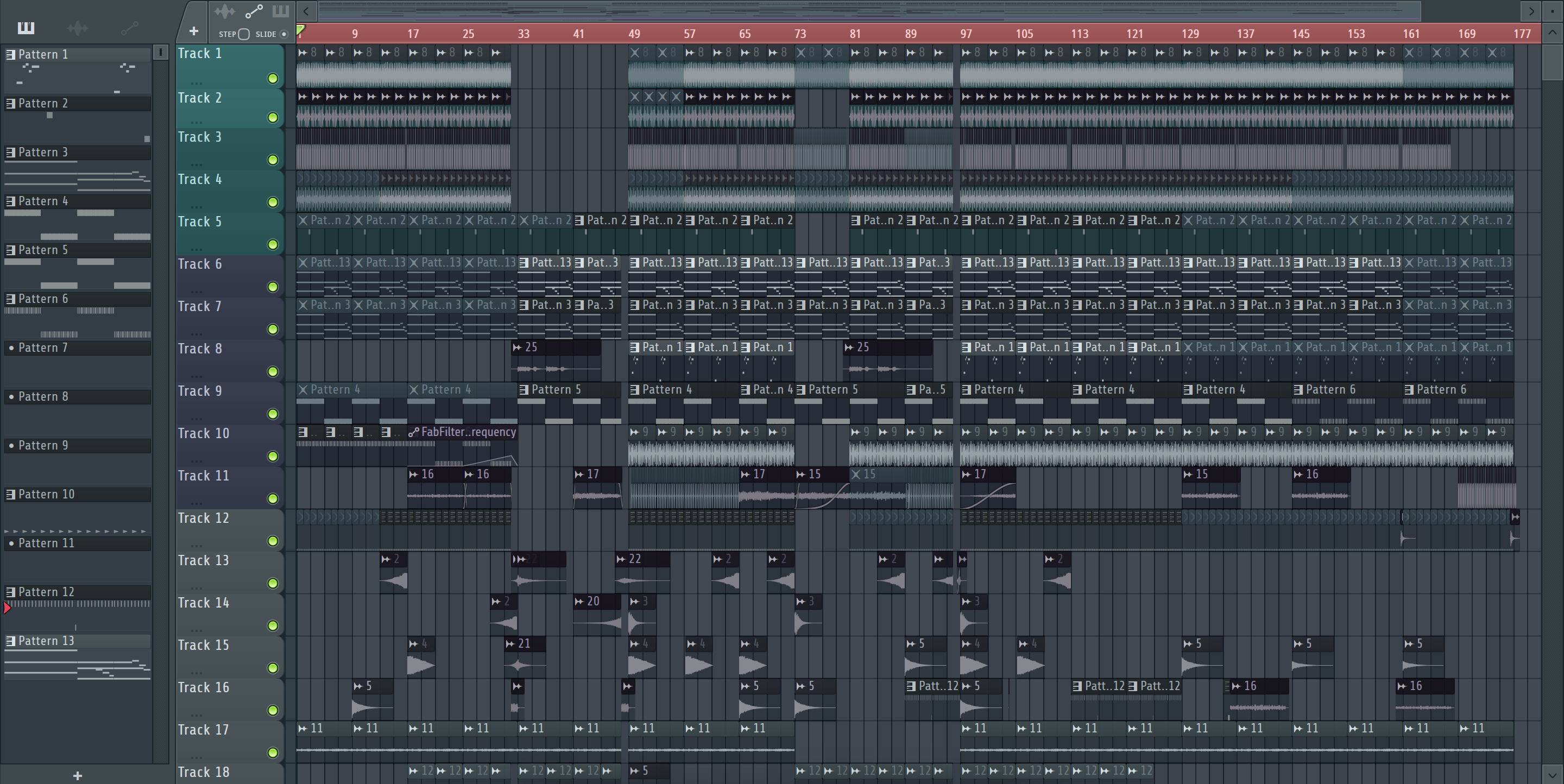This screenshot has width=1564, height=784.
Task: Mute Track 5 using its green LED
Action: 273,244
